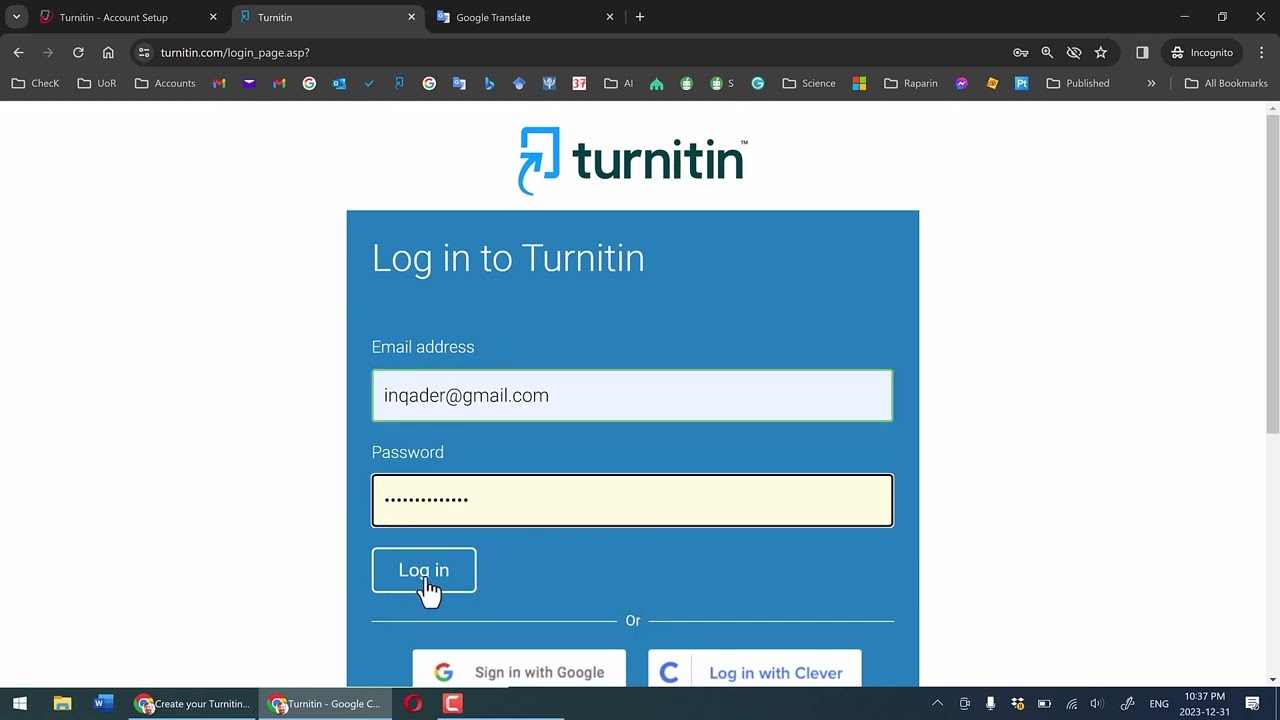Focus the Email address input field
The image size is (1280, 720).
point(632,396)
